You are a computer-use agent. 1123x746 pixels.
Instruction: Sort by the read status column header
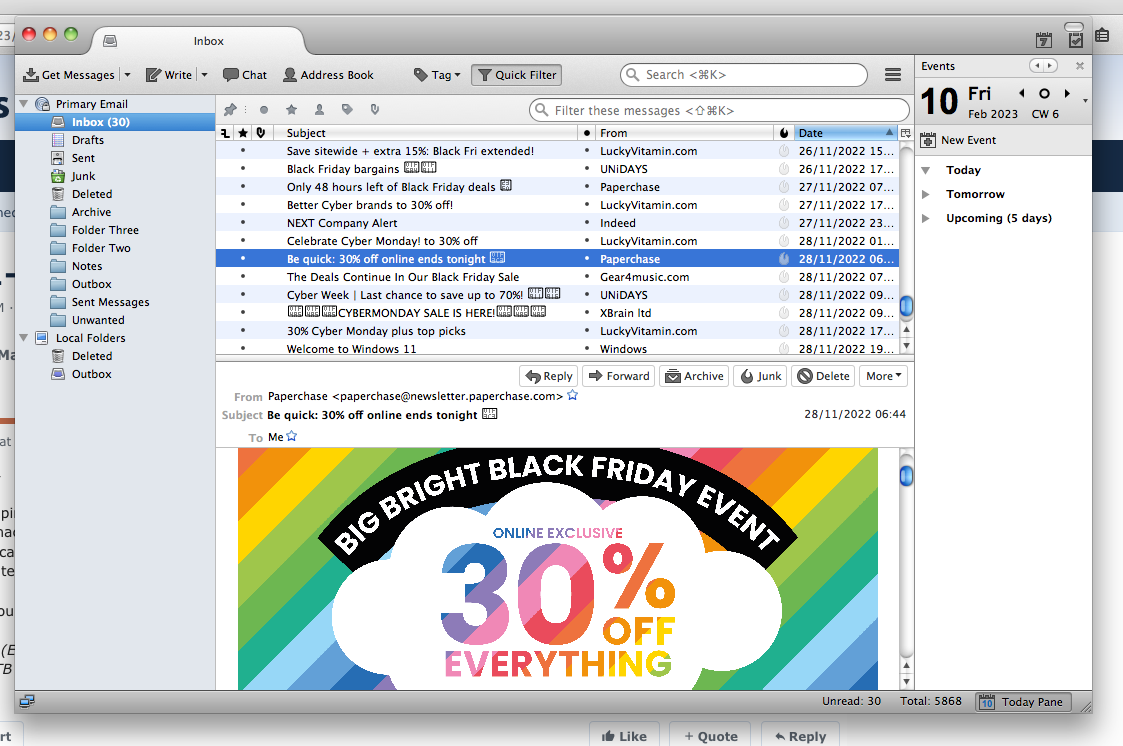(587, 133)
